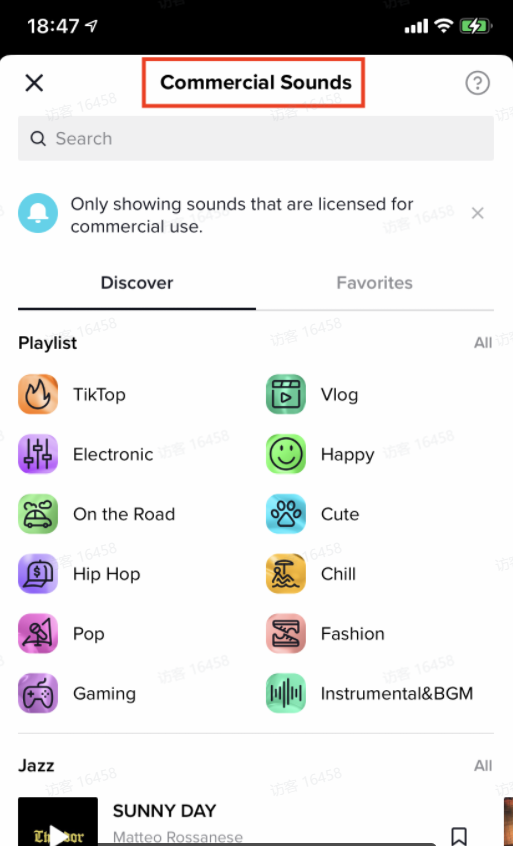513x846 pixels.
Task: Select the Discover tab
Action: click(x=137, y=283)
